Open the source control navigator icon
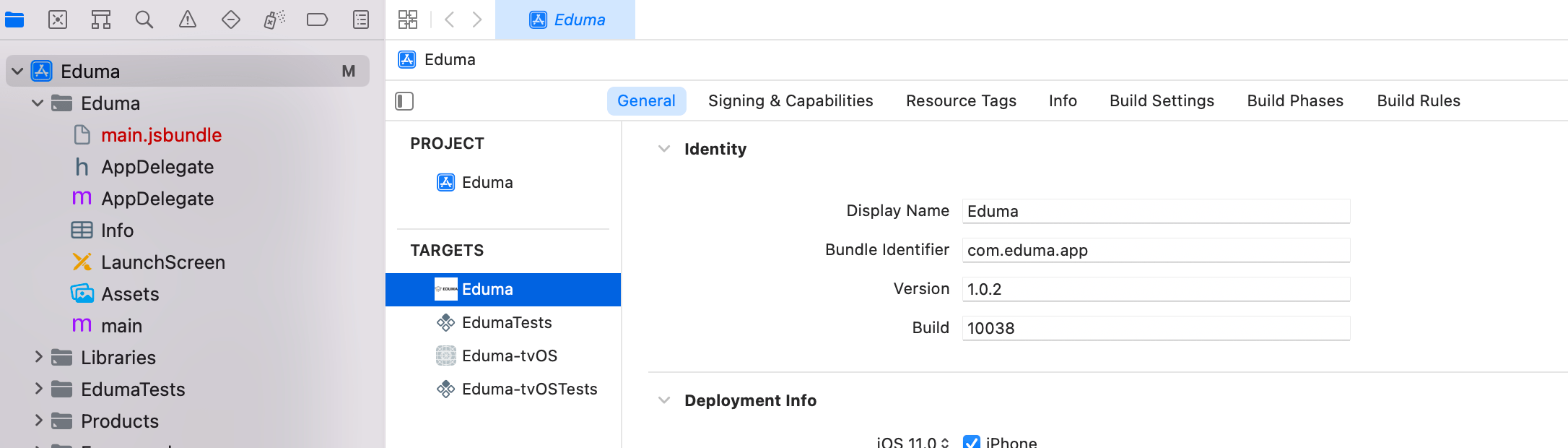1568x448 pixels. tap(58, 20)
